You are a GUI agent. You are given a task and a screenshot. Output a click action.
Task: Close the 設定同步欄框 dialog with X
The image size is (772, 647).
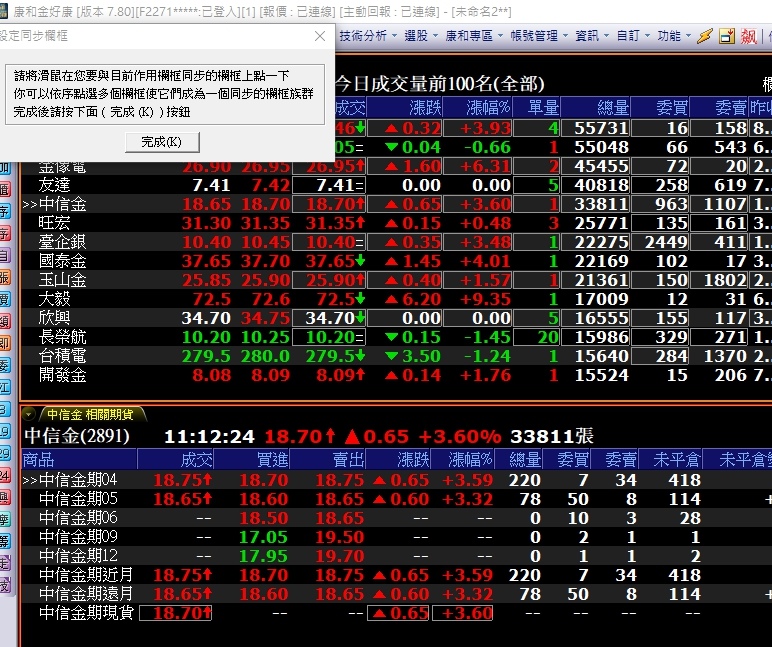(320, 36)
